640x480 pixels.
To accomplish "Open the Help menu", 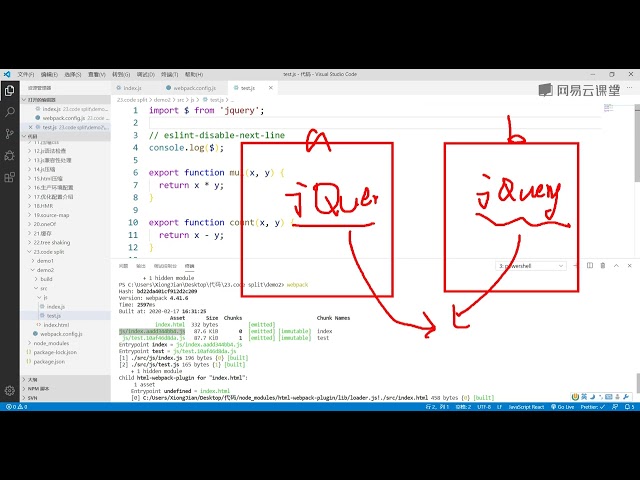I will pos(193,74).
